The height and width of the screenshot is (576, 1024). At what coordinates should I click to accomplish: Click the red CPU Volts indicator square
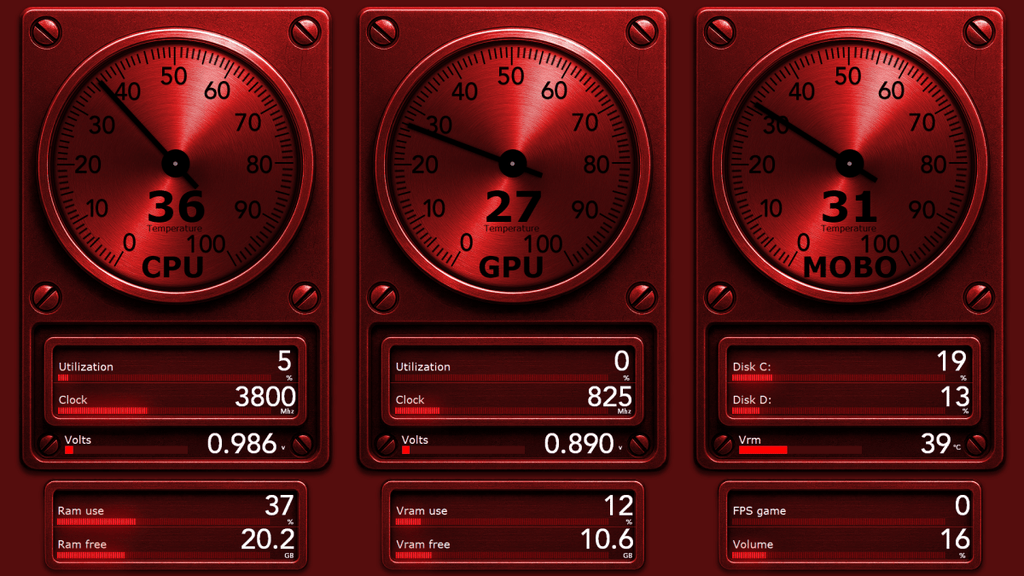pos(69,450)
